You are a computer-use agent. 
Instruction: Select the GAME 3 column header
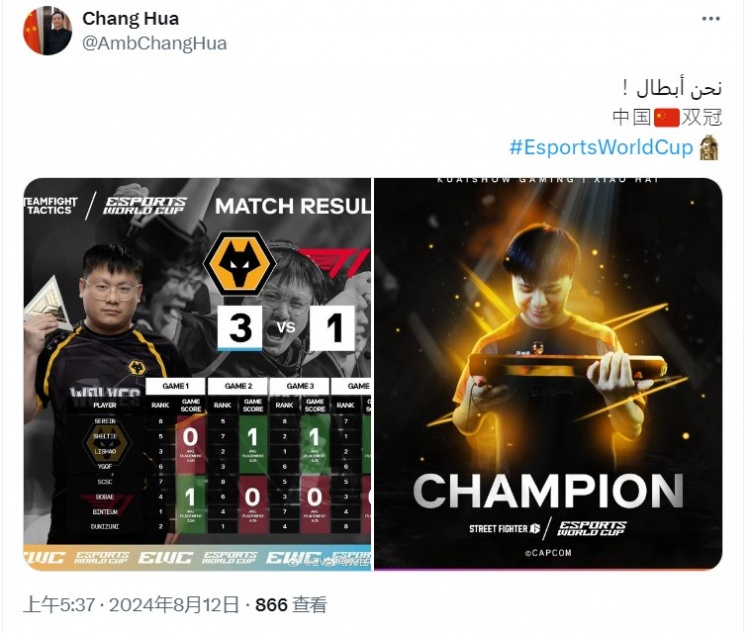[x=300, y=386]
